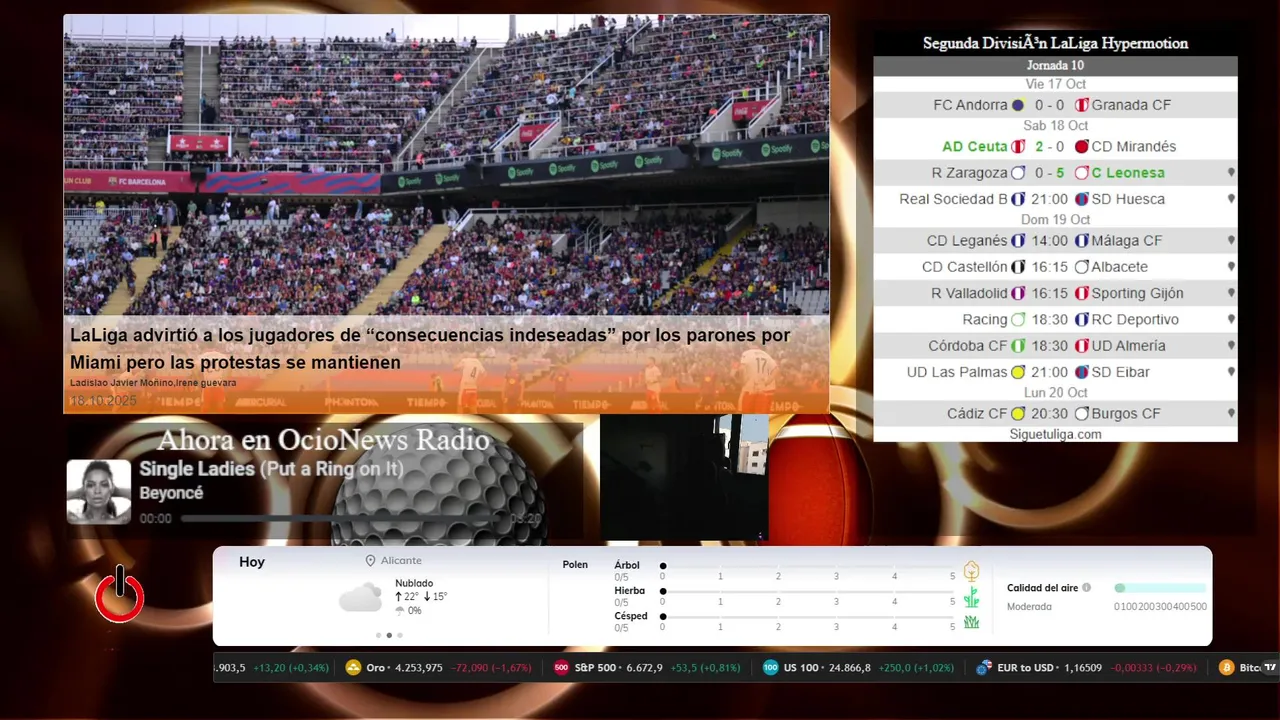Click the S&P 500 ticker badge
This screenshot has width=1280, height=720.
[x=561, y=668]
